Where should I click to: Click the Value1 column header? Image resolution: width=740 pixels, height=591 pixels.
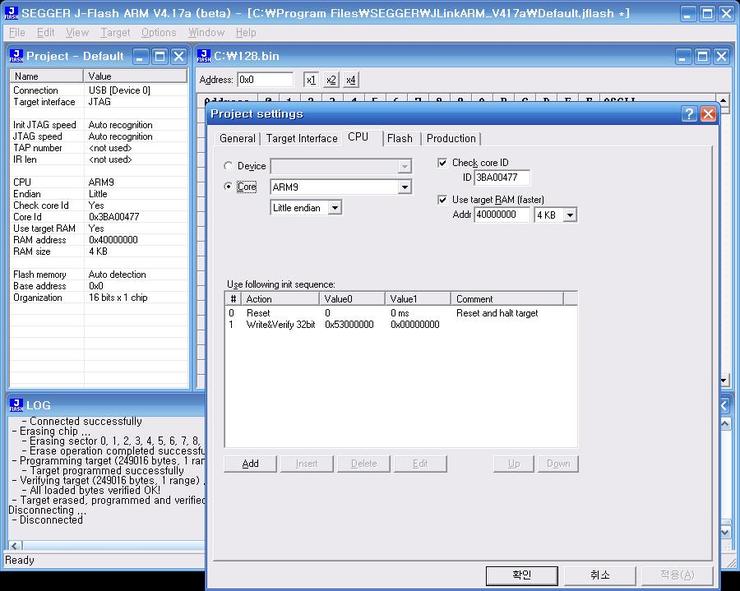pos(418,299)
